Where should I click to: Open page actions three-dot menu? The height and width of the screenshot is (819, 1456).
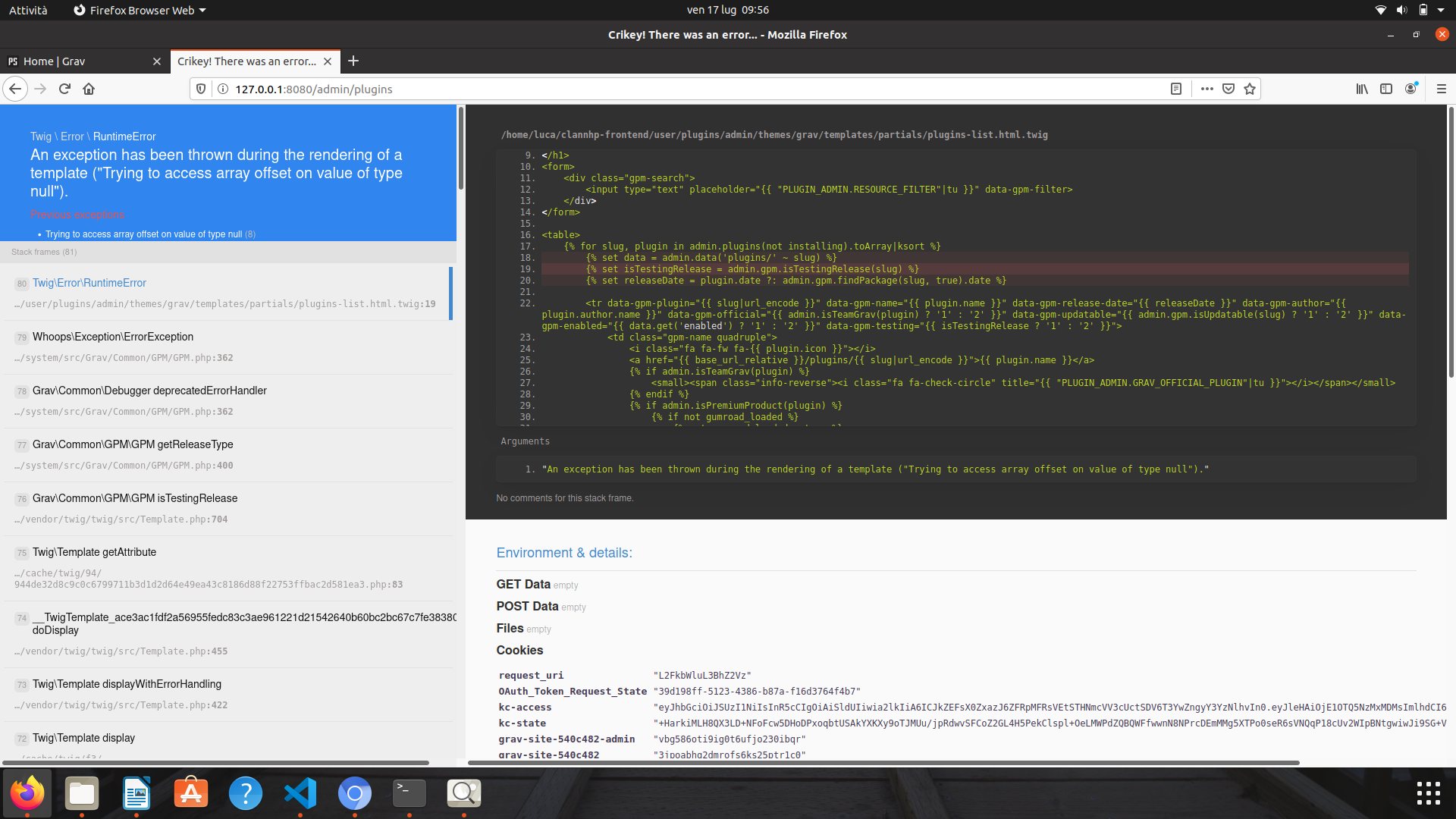pos(1207,89)
